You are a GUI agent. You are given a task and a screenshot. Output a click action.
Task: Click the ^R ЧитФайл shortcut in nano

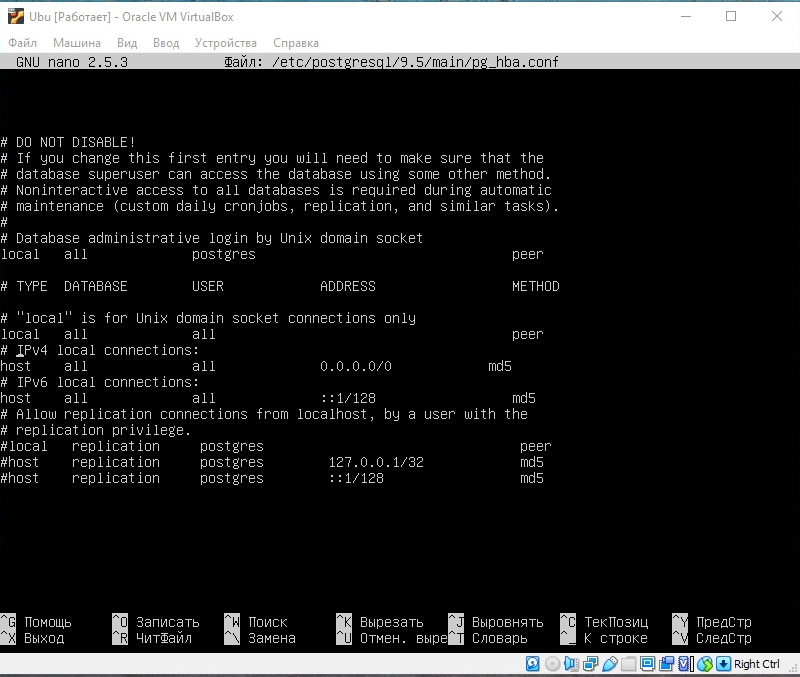(152, 638)
